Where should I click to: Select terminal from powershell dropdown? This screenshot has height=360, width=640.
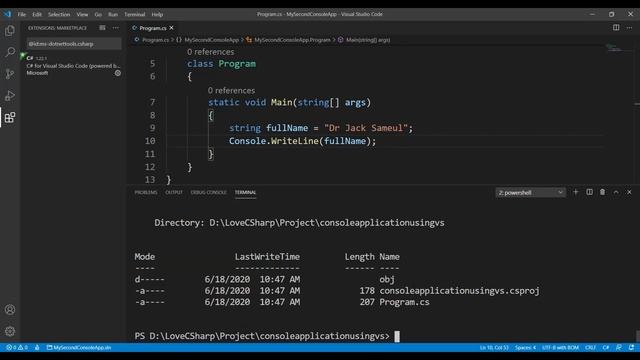point(530,192)
